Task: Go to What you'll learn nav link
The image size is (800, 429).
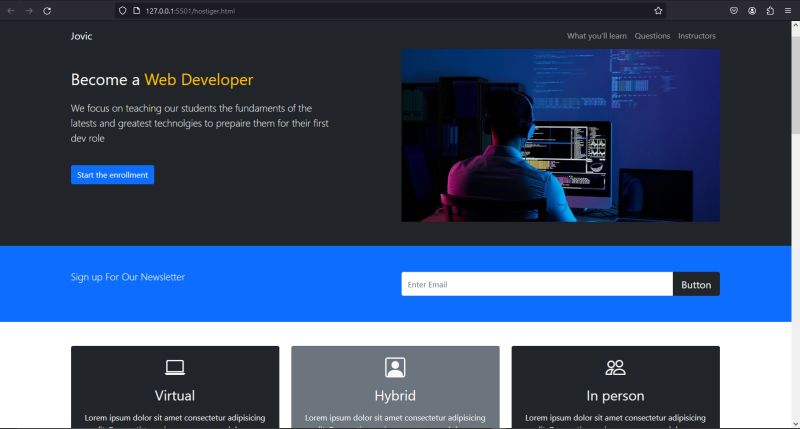Action: [596, 36]
